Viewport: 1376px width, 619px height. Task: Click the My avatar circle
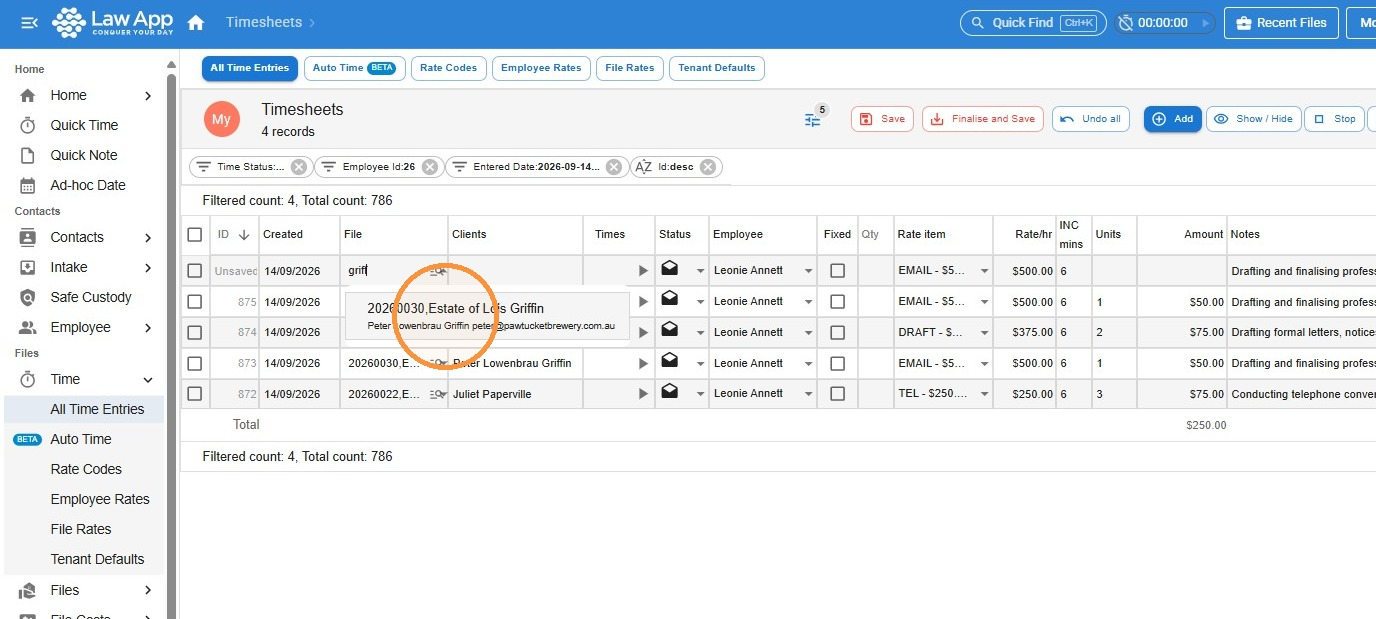pyautogui.click(x=221, y=119)
